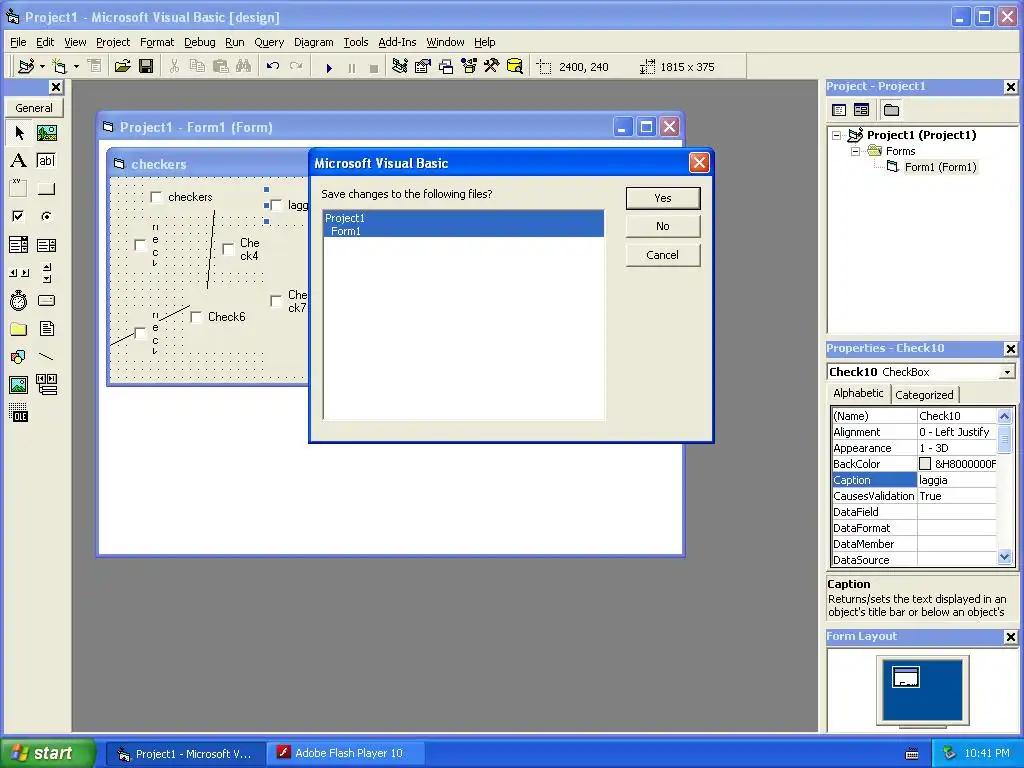Select the DriveListBox control tool
Viewport: 1024px width, 768px height.
(46, 300)
